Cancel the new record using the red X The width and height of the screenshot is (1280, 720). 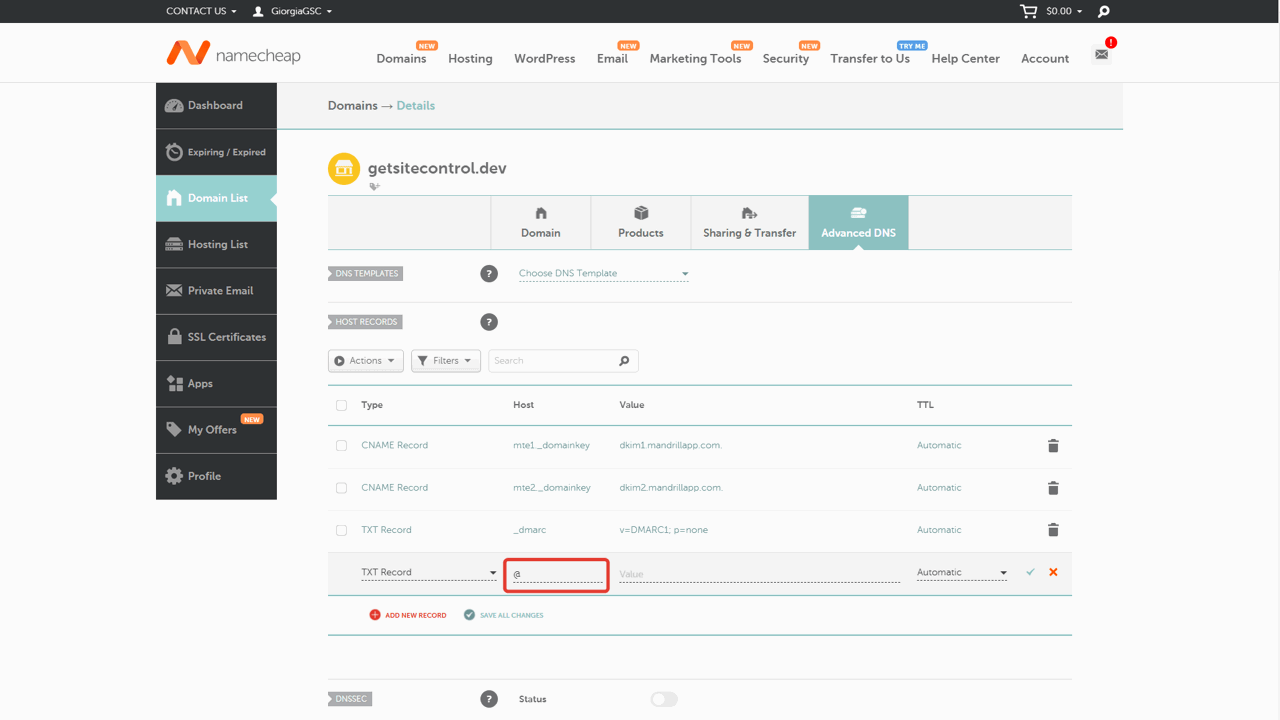click(x=1052, y=572)
